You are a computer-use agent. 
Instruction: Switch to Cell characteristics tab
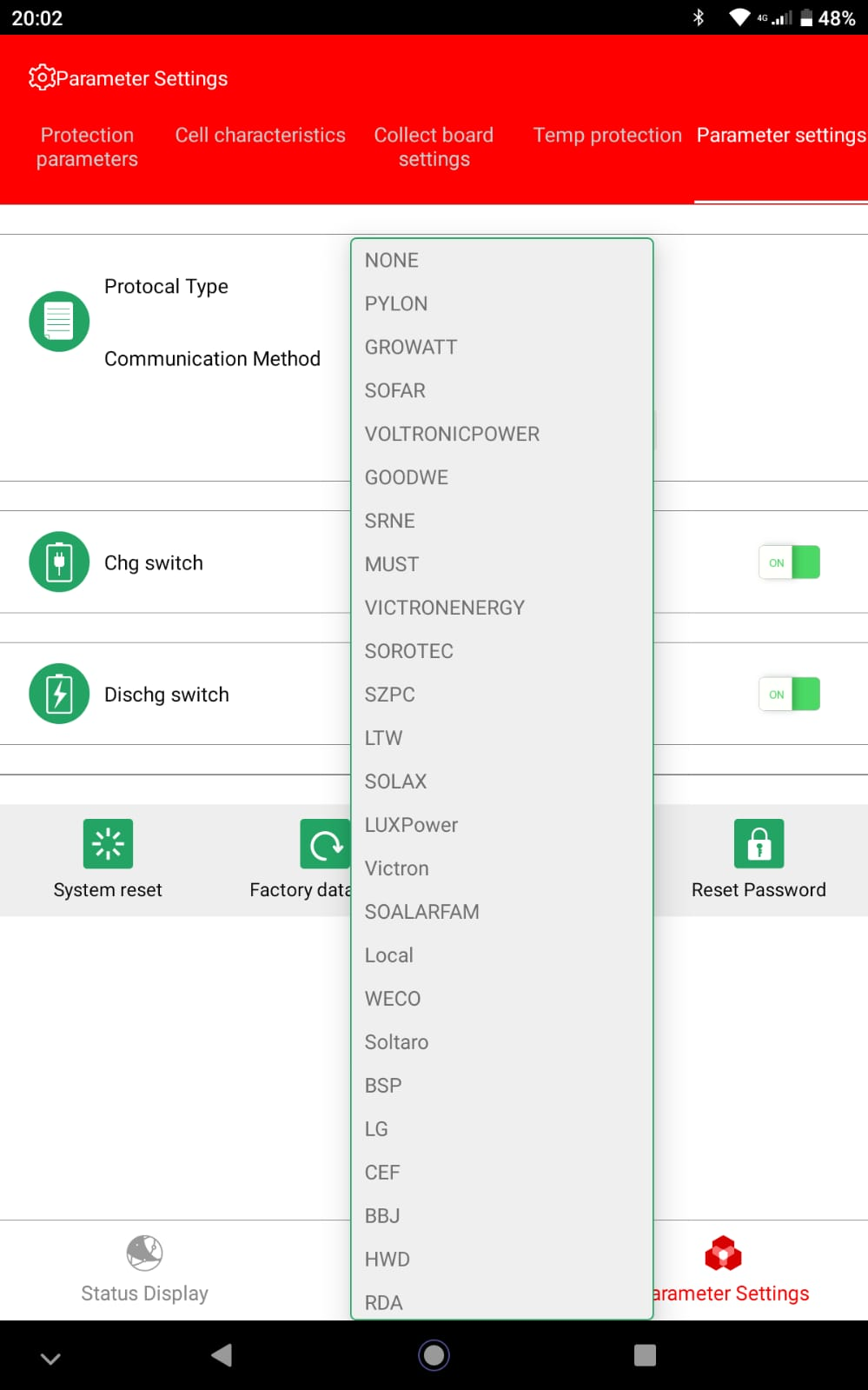tap(260, 135)
